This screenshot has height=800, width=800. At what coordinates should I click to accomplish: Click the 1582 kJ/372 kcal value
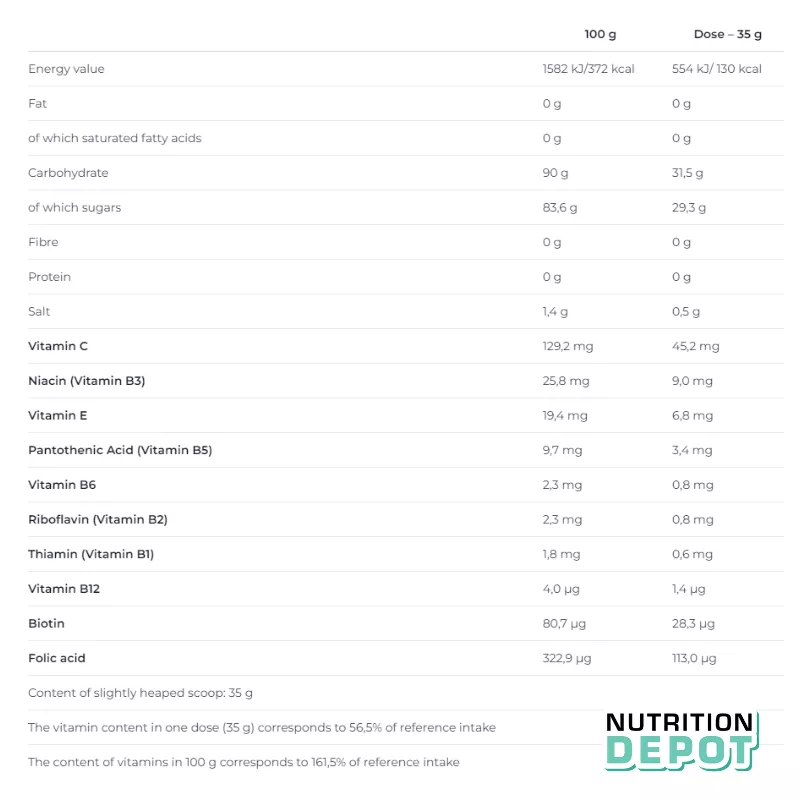[x=588, y=69]
